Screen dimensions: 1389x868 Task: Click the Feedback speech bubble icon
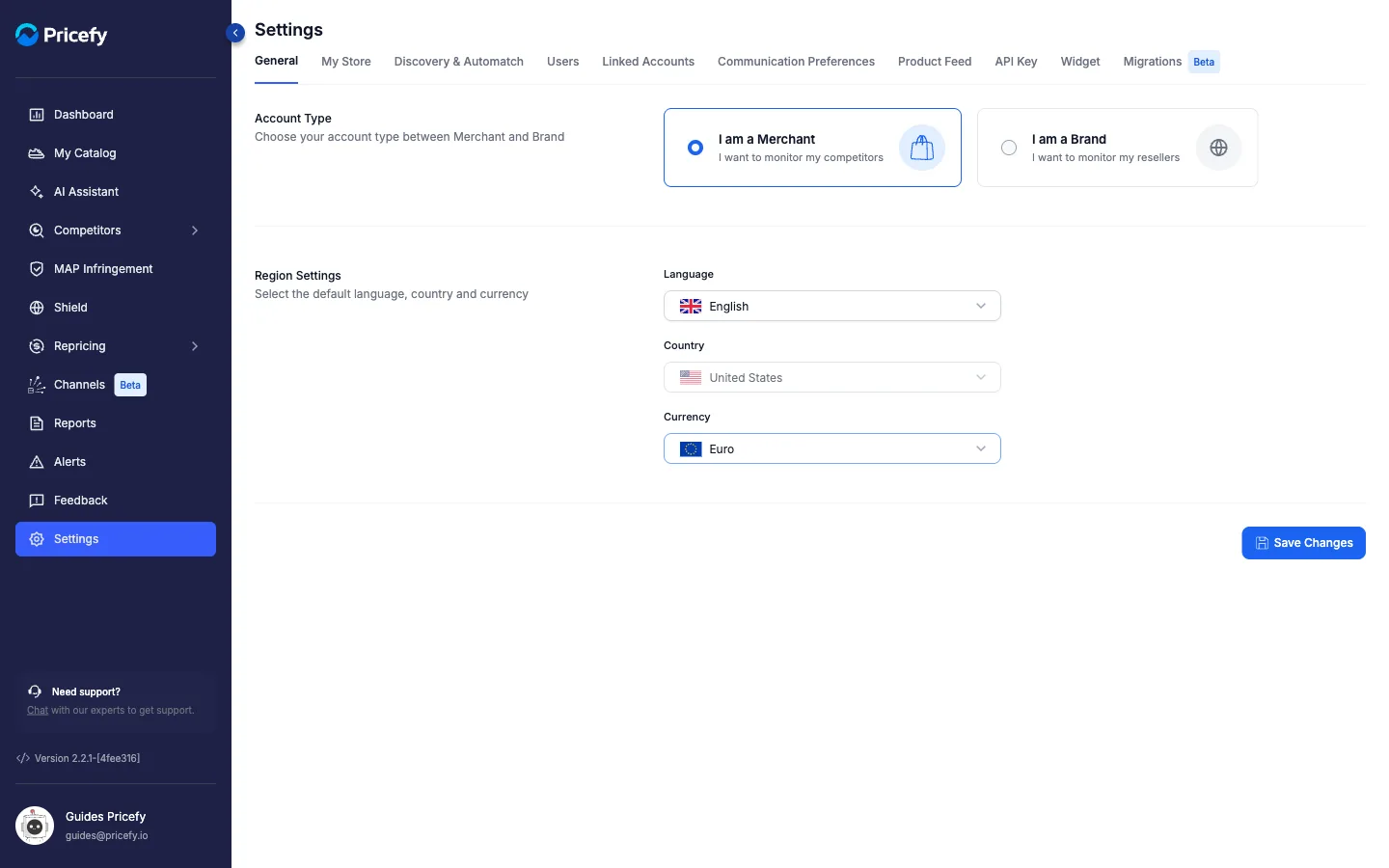pos(37,501)
